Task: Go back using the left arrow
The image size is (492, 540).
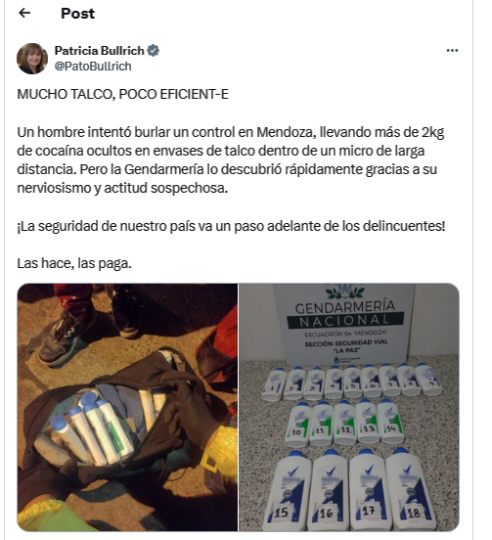Action: (24, 13)
